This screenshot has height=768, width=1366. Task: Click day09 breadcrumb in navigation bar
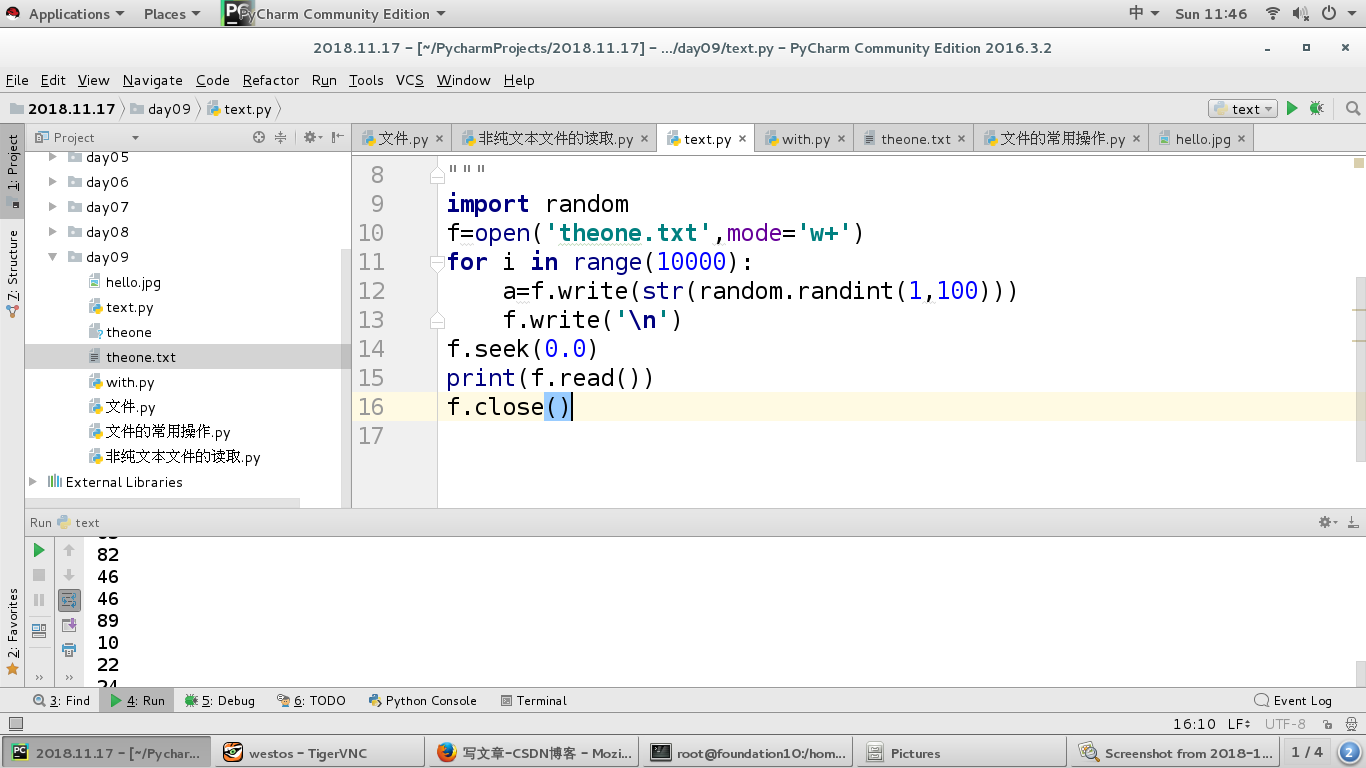coord(161,109)
